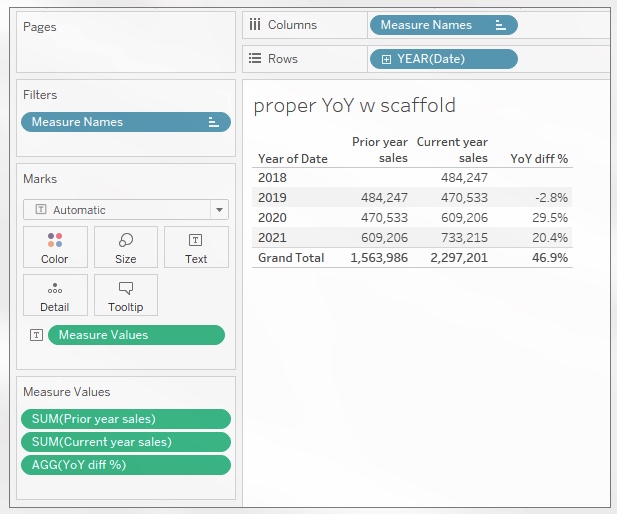Click the Color marks card icon
The image size is (617, 514).
(55, 241)
